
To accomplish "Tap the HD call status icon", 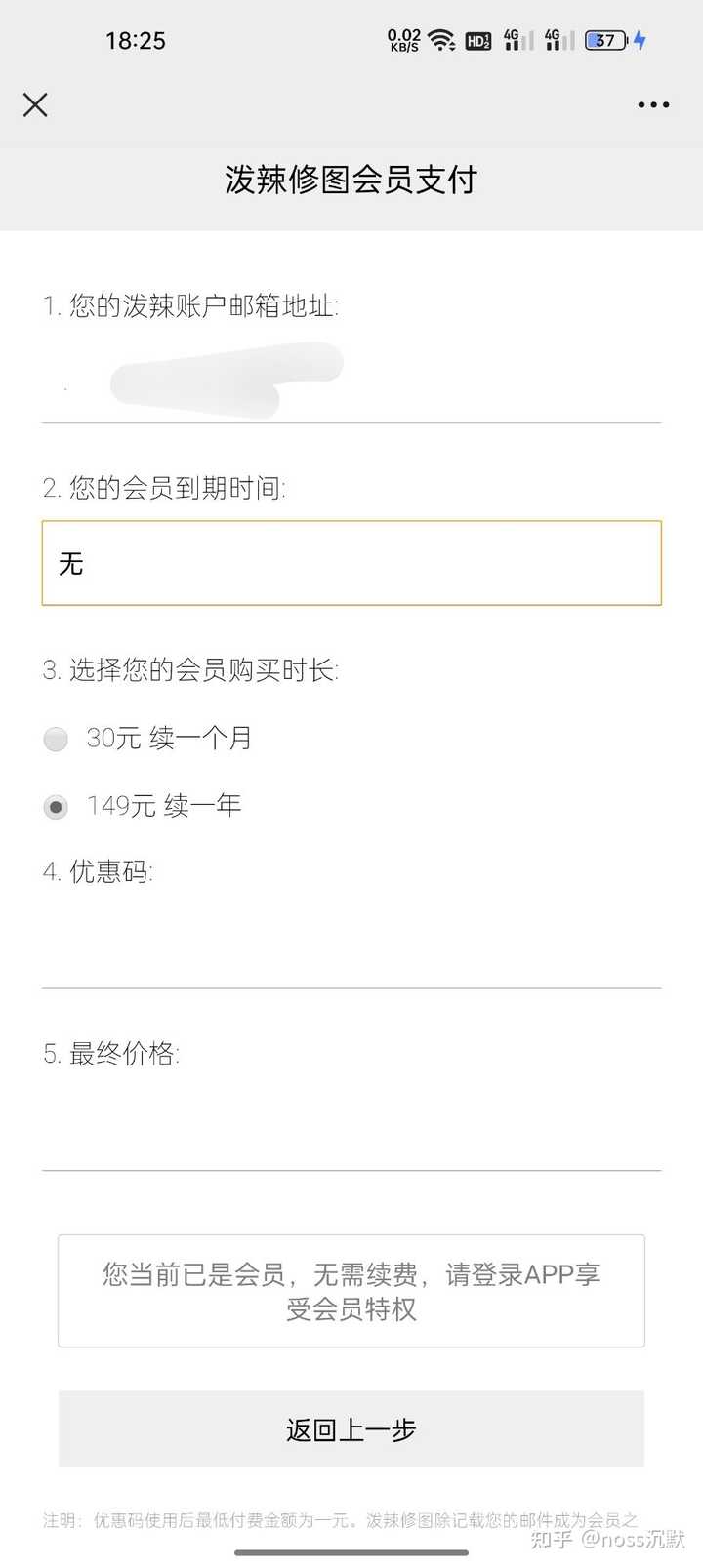I will click(478, 40).
